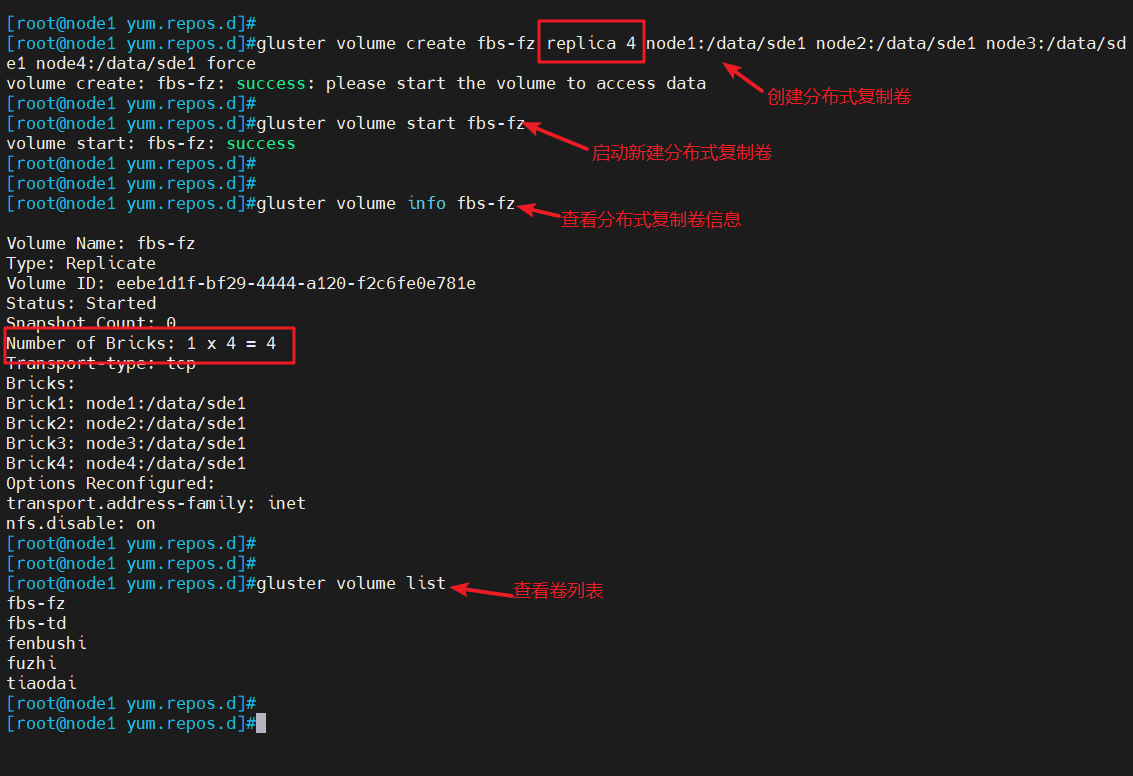Click 'tiaodai' in the volume list
This screenshot has width=1133, height=776.
click(41, 684)
